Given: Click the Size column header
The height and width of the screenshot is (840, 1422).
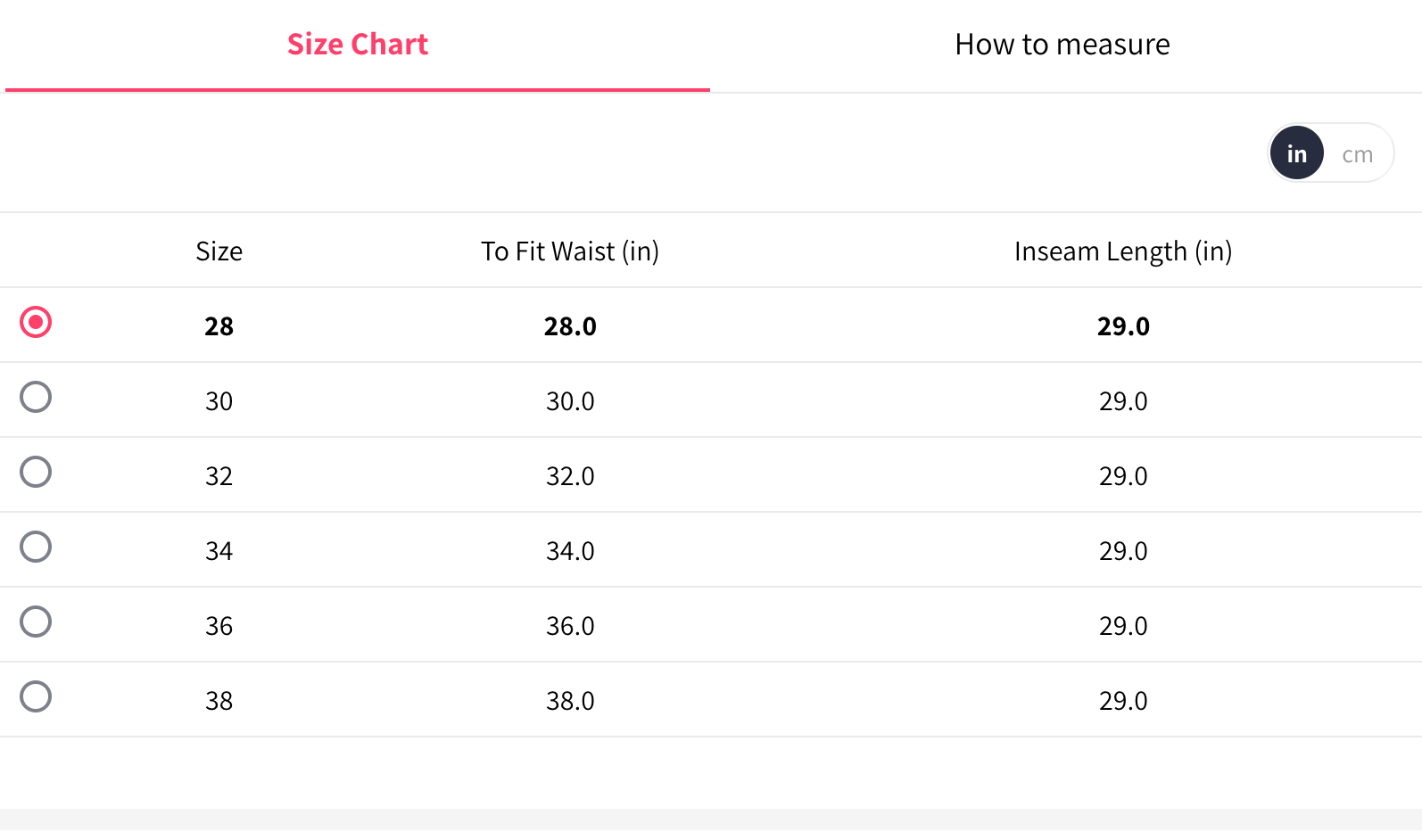Looking at the screenshot, I should [x=219, y=251].
